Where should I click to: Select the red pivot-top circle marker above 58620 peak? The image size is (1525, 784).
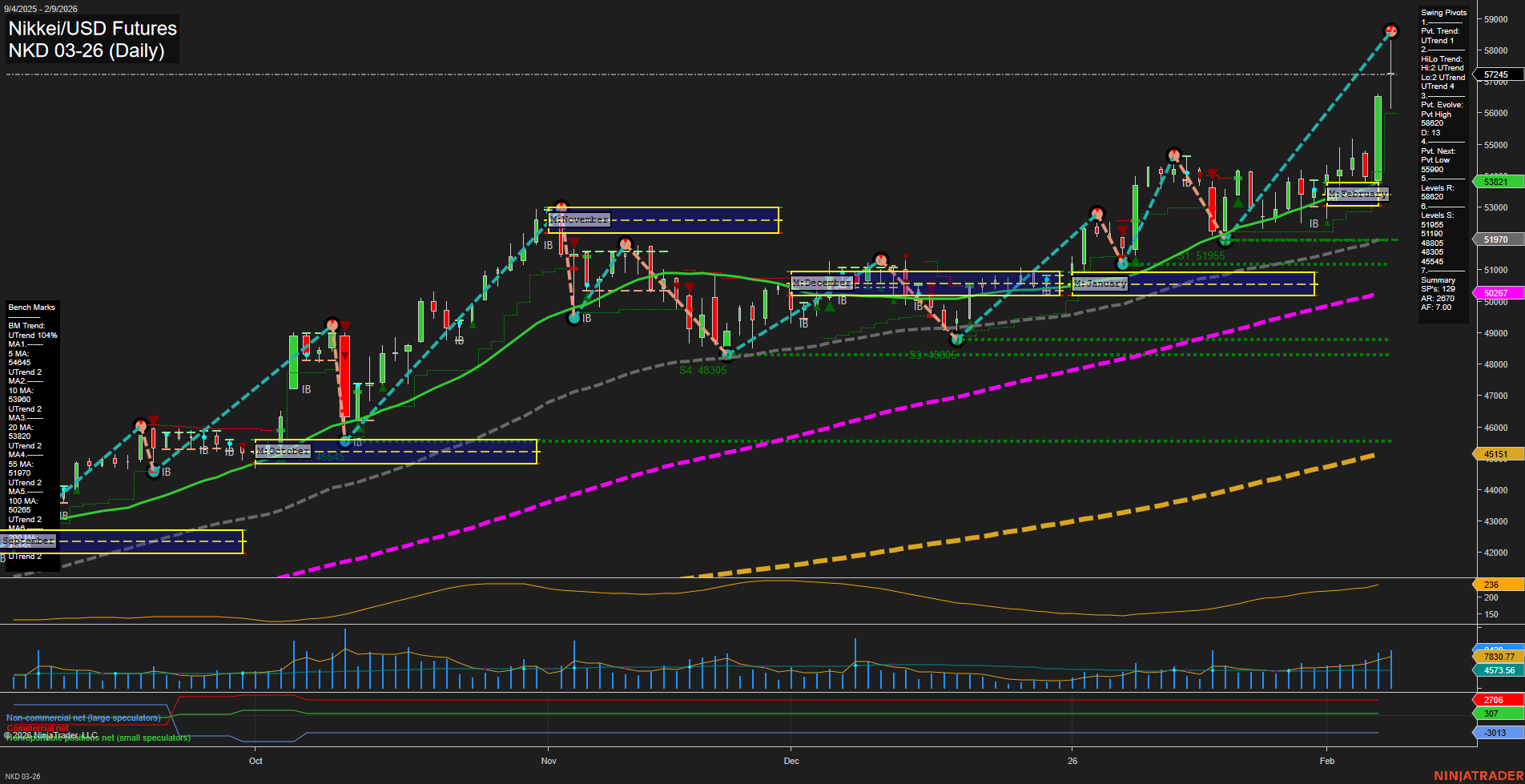pos(1392,30)
